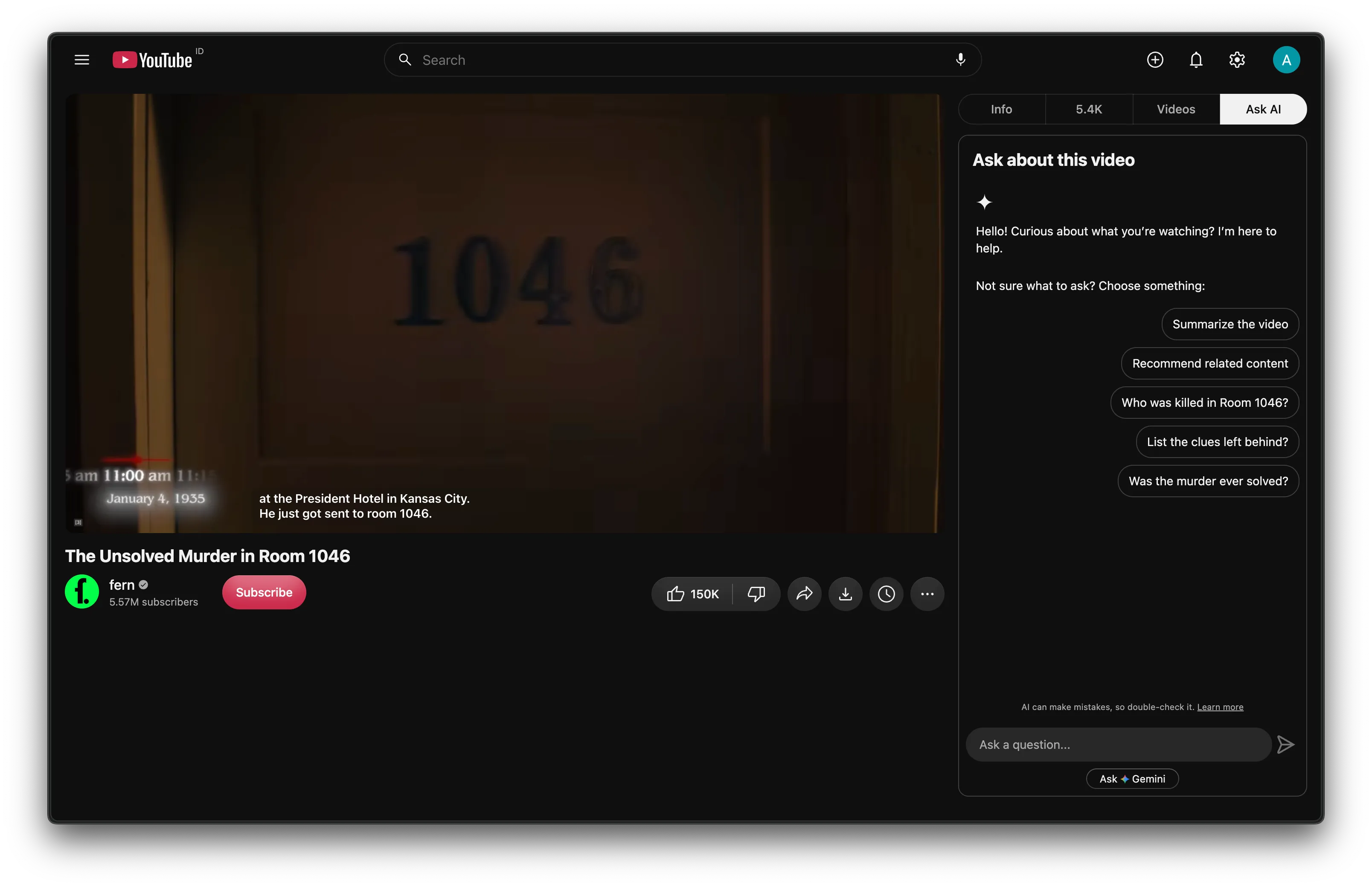Select the Ask AI tab

pos(1263,110)
